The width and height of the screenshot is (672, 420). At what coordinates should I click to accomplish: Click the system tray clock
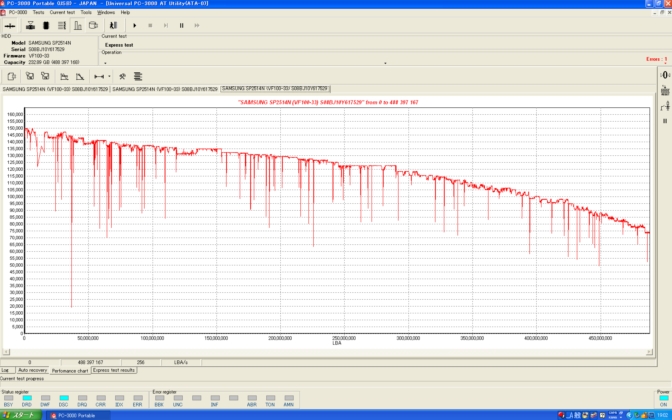(662, 415)
